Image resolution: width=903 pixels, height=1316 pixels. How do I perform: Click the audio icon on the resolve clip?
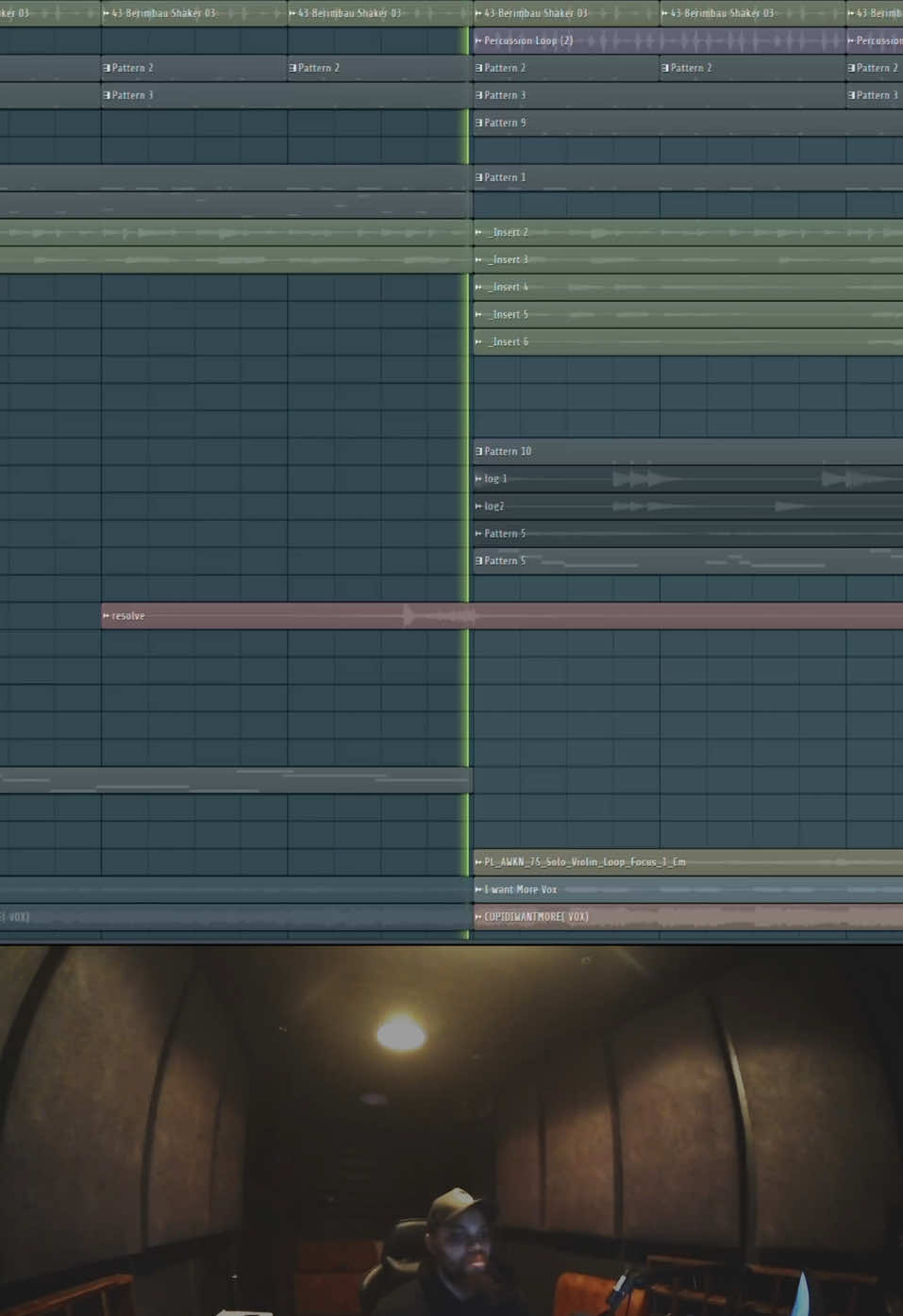pos(106,616)
